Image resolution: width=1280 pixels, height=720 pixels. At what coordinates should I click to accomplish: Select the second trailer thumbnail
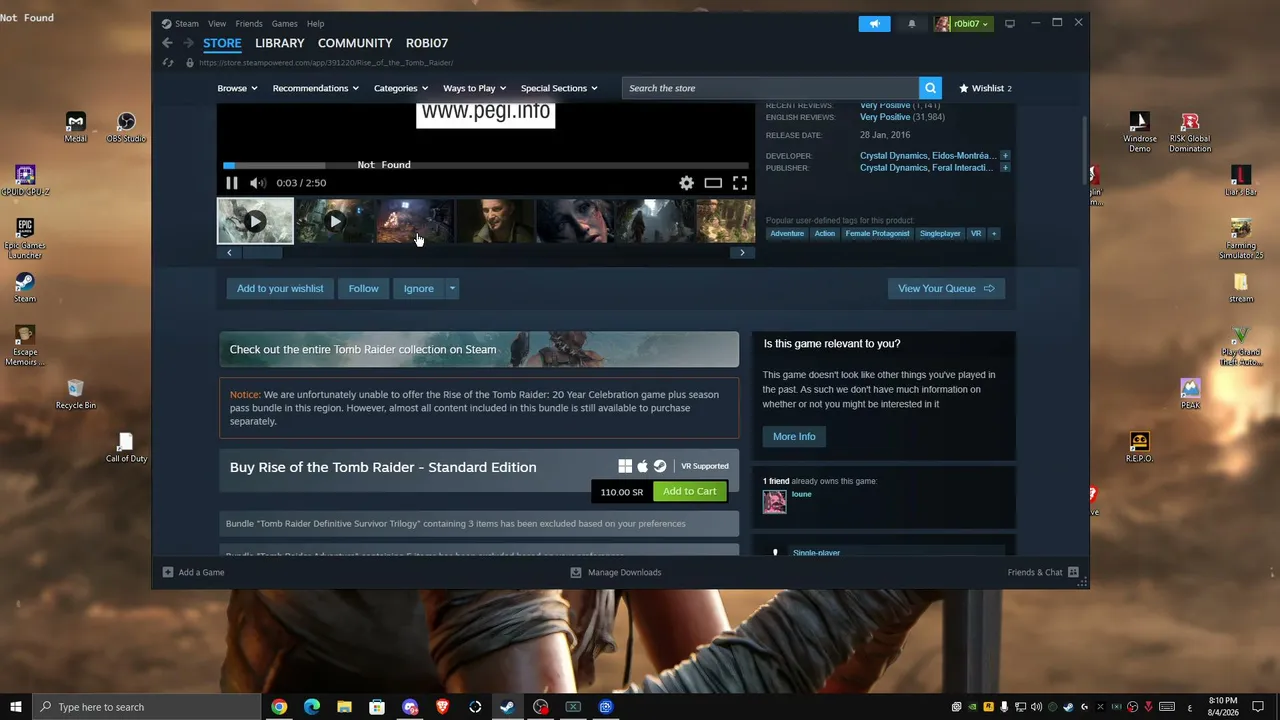(335, 221)
